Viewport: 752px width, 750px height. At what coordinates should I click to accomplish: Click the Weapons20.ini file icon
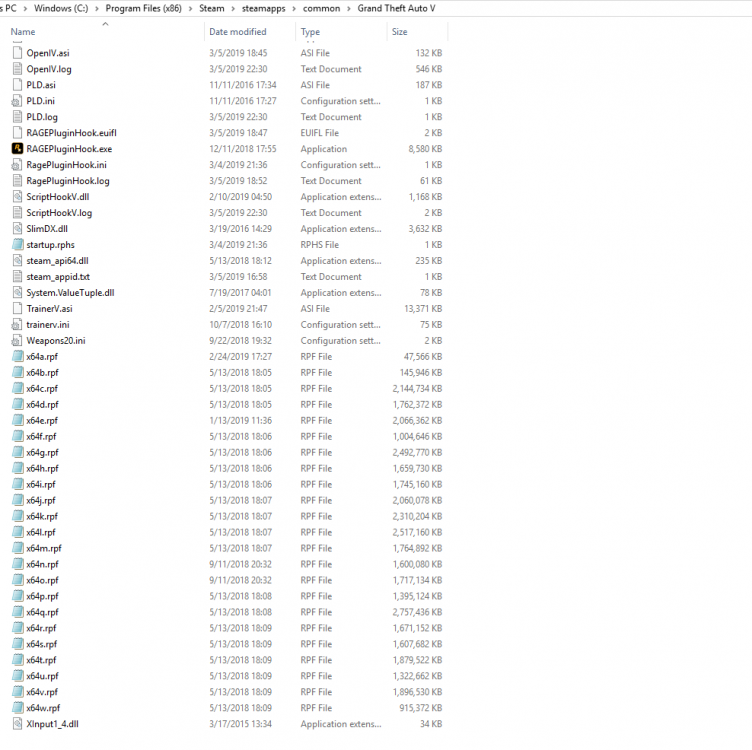[17, 340]
